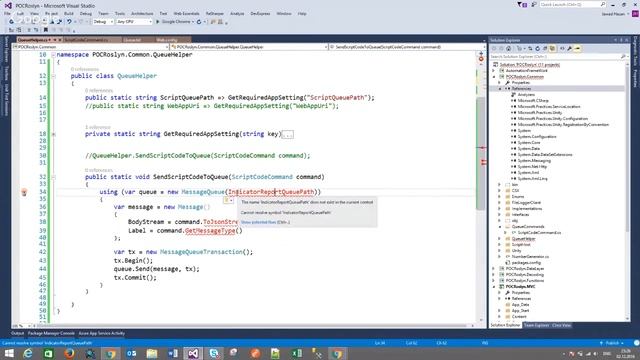640x360 pixels.
Task: Open the ReSharper menu
Action: (x=215, y=13)
